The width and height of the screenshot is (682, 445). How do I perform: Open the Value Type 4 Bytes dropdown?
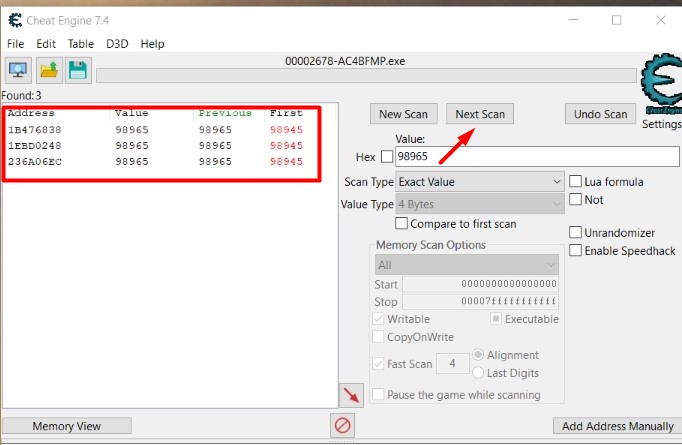[x=480, y=204]
